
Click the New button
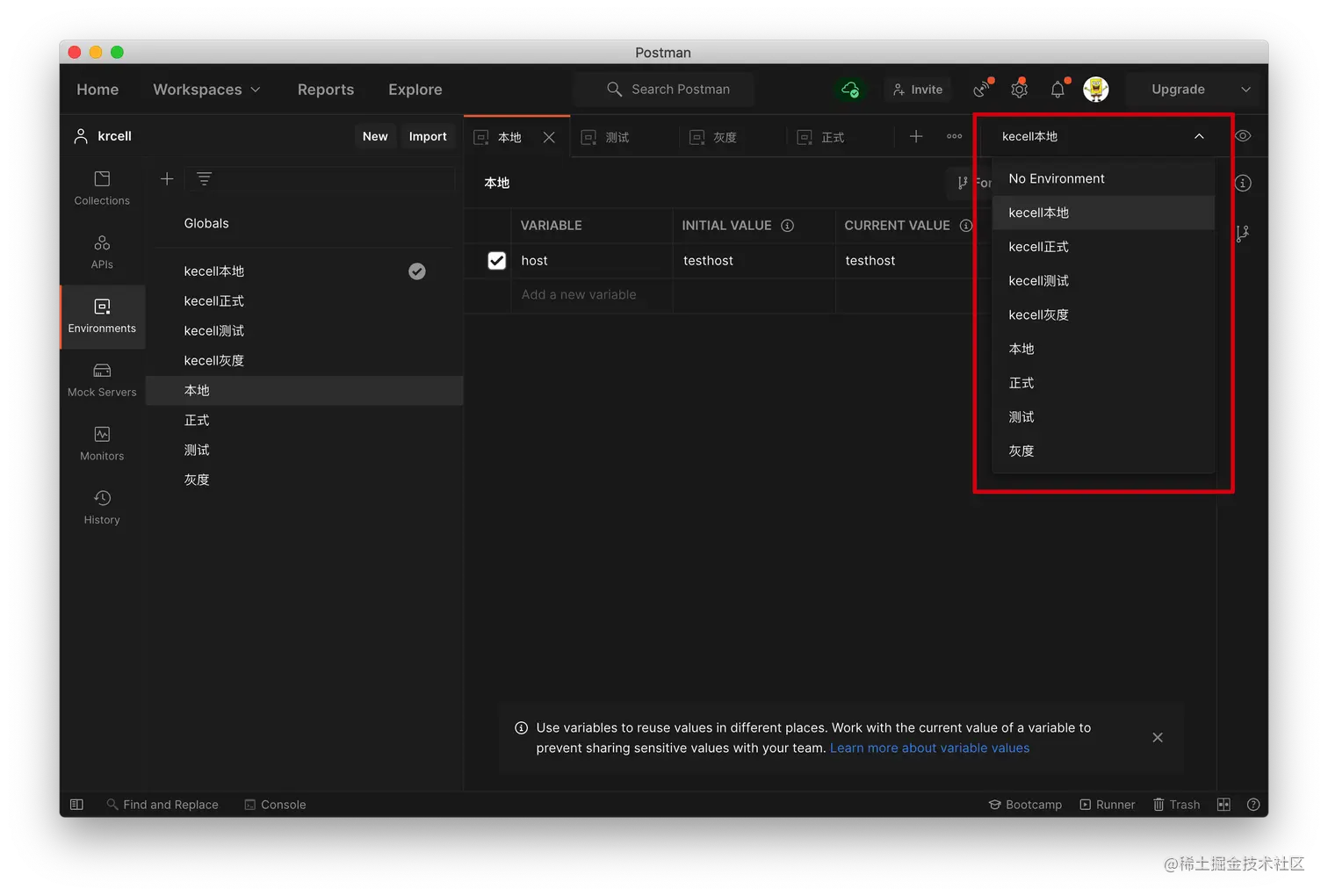point(375,136)
